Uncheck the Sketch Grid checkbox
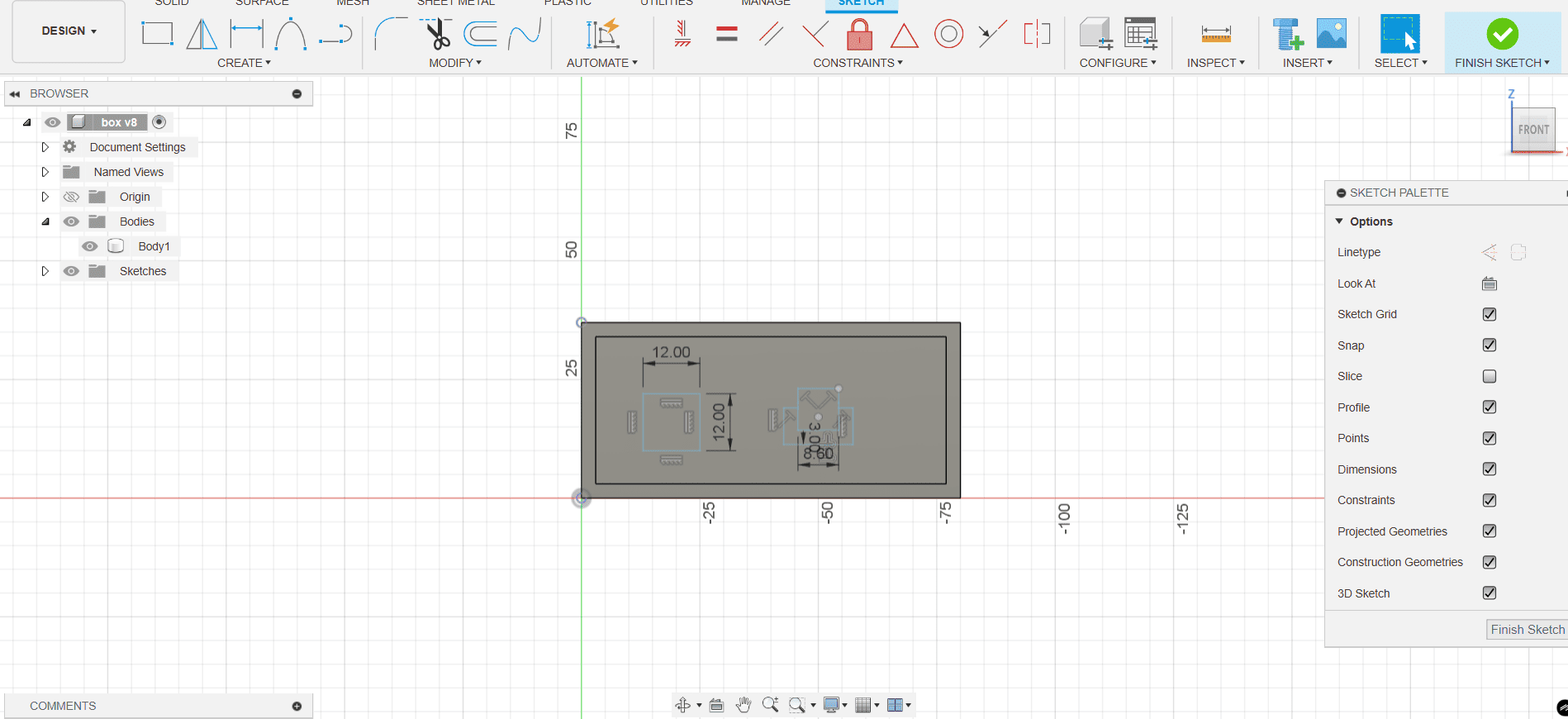Viewport: 1568px width, 719px height. click(x=1490, y=314)
